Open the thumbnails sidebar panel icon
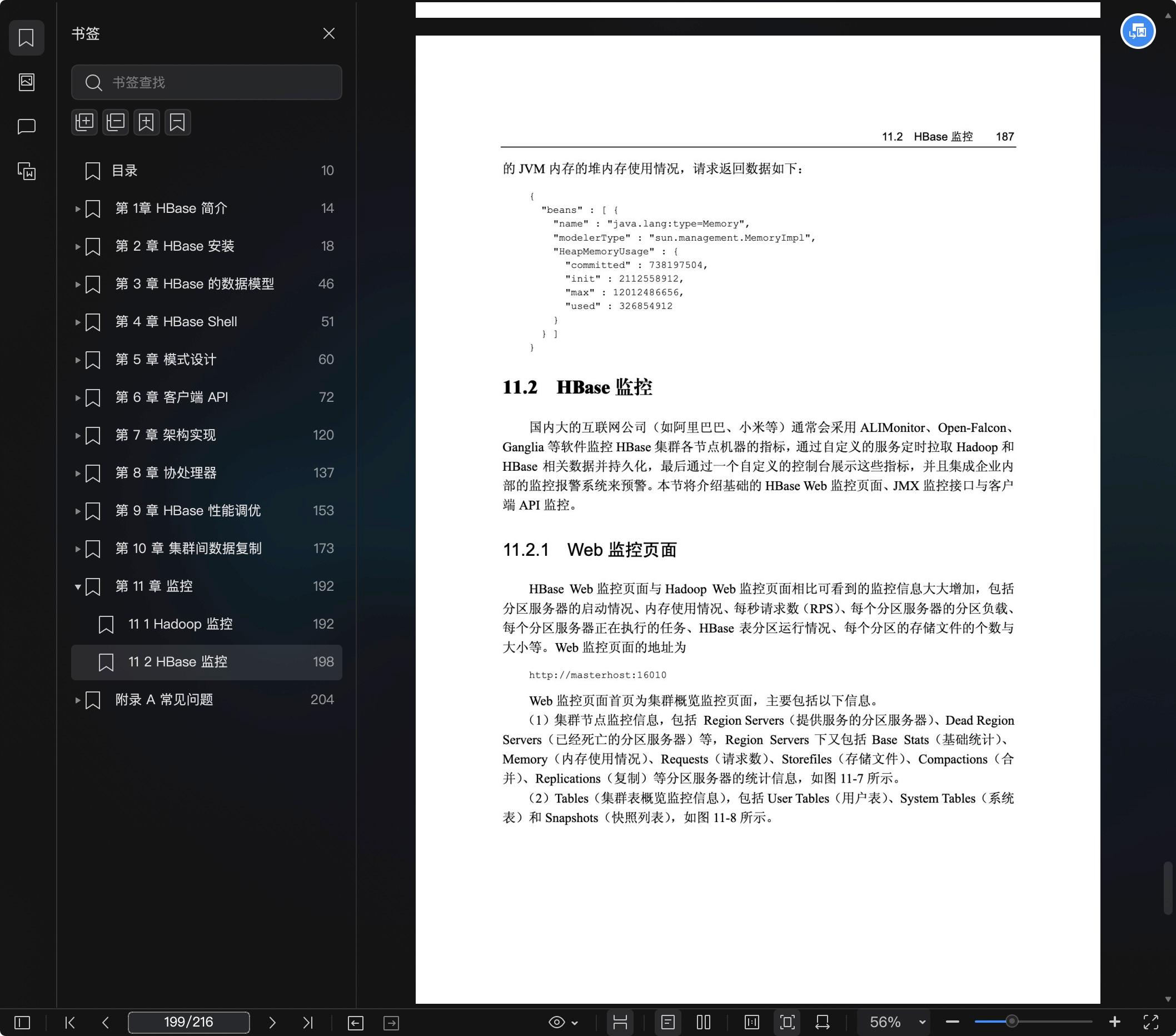The height and width of the screenshot is (1036, 1176). [x=27, y=82]
